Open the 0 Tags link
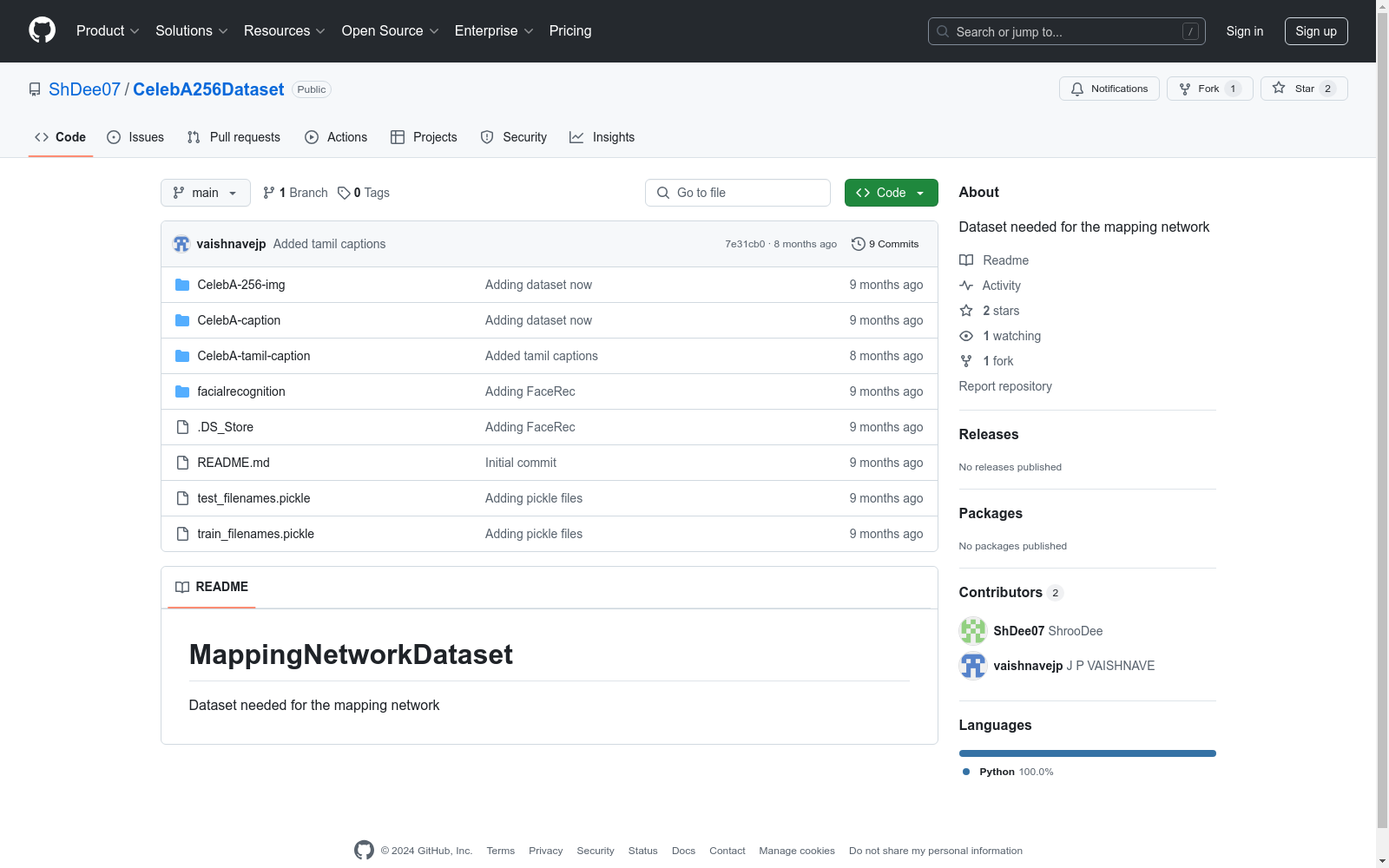Viewport: 1389px width, 868px height. click(364, 193)
